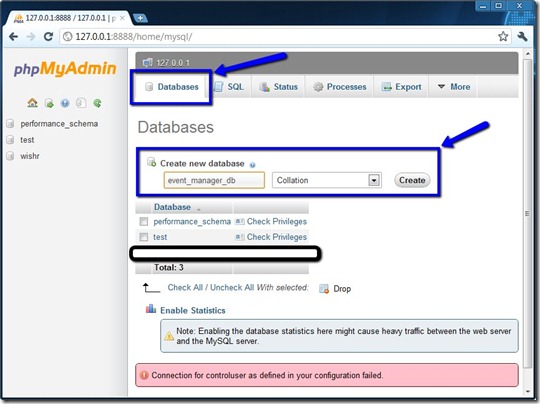Click the documentation page icon in sidebar

click(81, 103)
